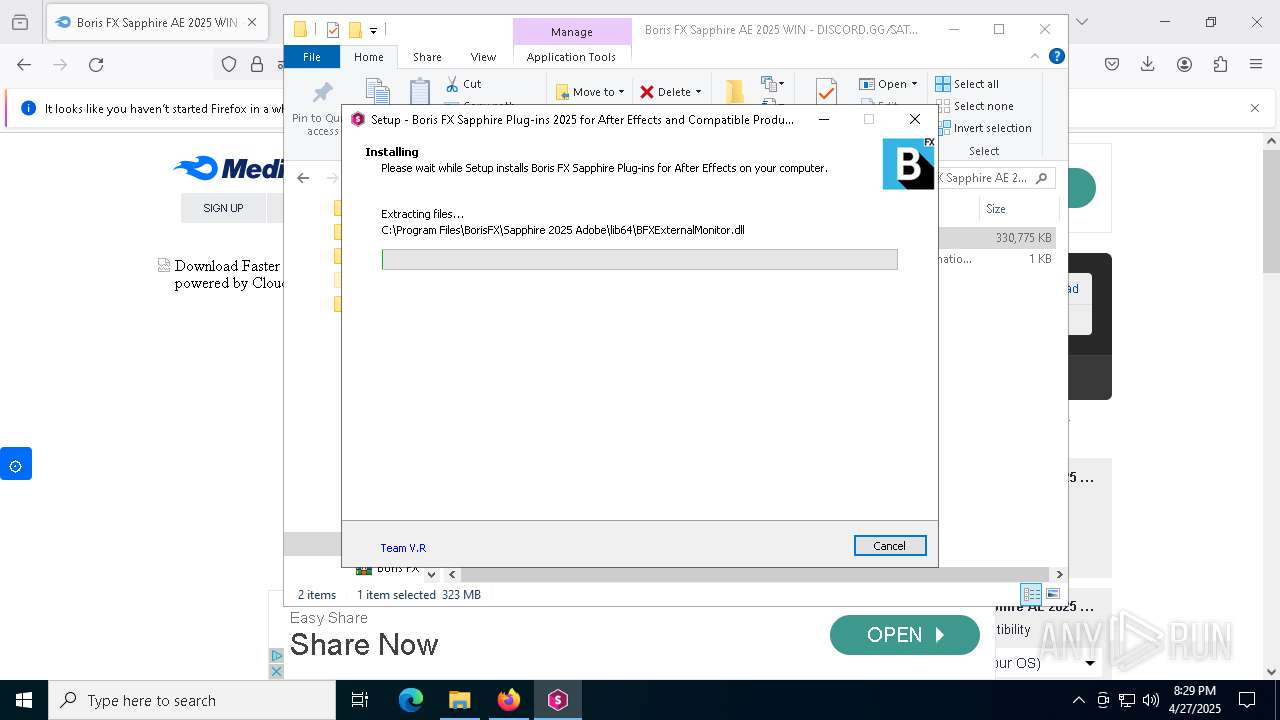Image resolution: width=1280 pixels, height=720 pixels.
Task: Click Invert selection in Explorer ribbon
Action: 984,128
